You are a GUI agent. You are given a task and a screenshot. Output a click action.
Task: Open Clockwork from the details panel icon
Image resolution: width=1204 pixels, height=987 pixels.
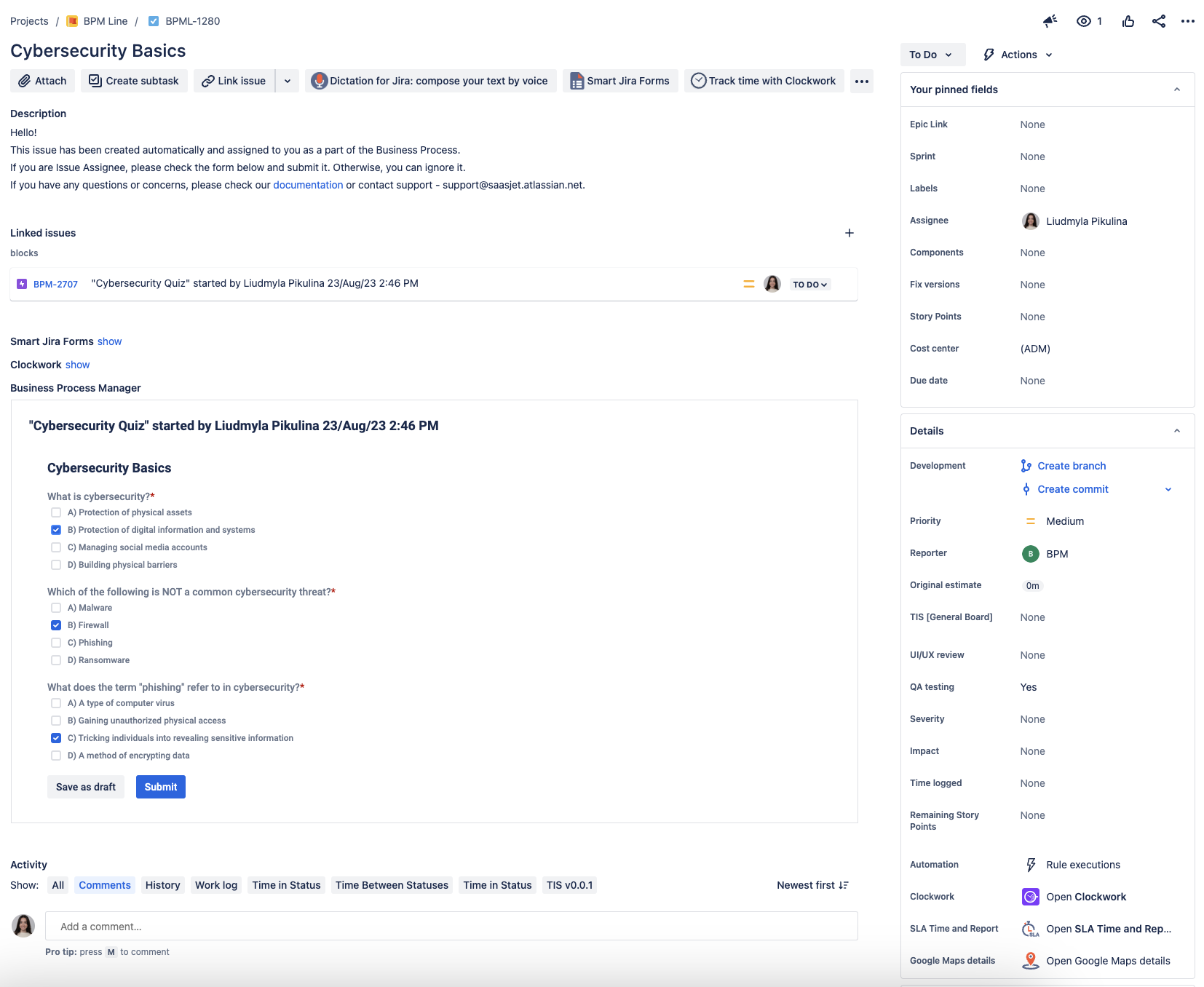pos(1030,897)
